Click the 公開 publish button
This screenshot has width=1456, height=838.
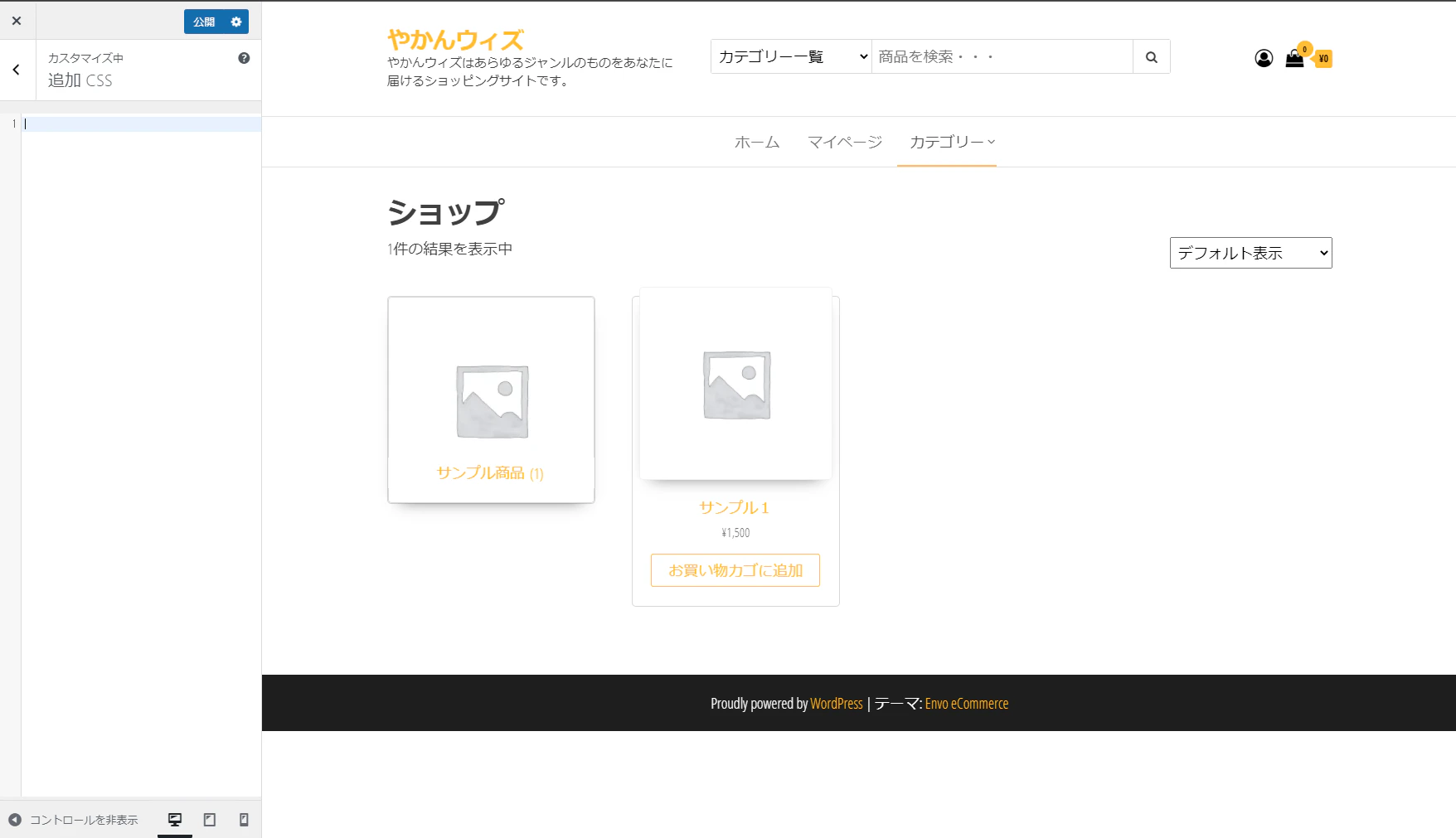[204, 22]
